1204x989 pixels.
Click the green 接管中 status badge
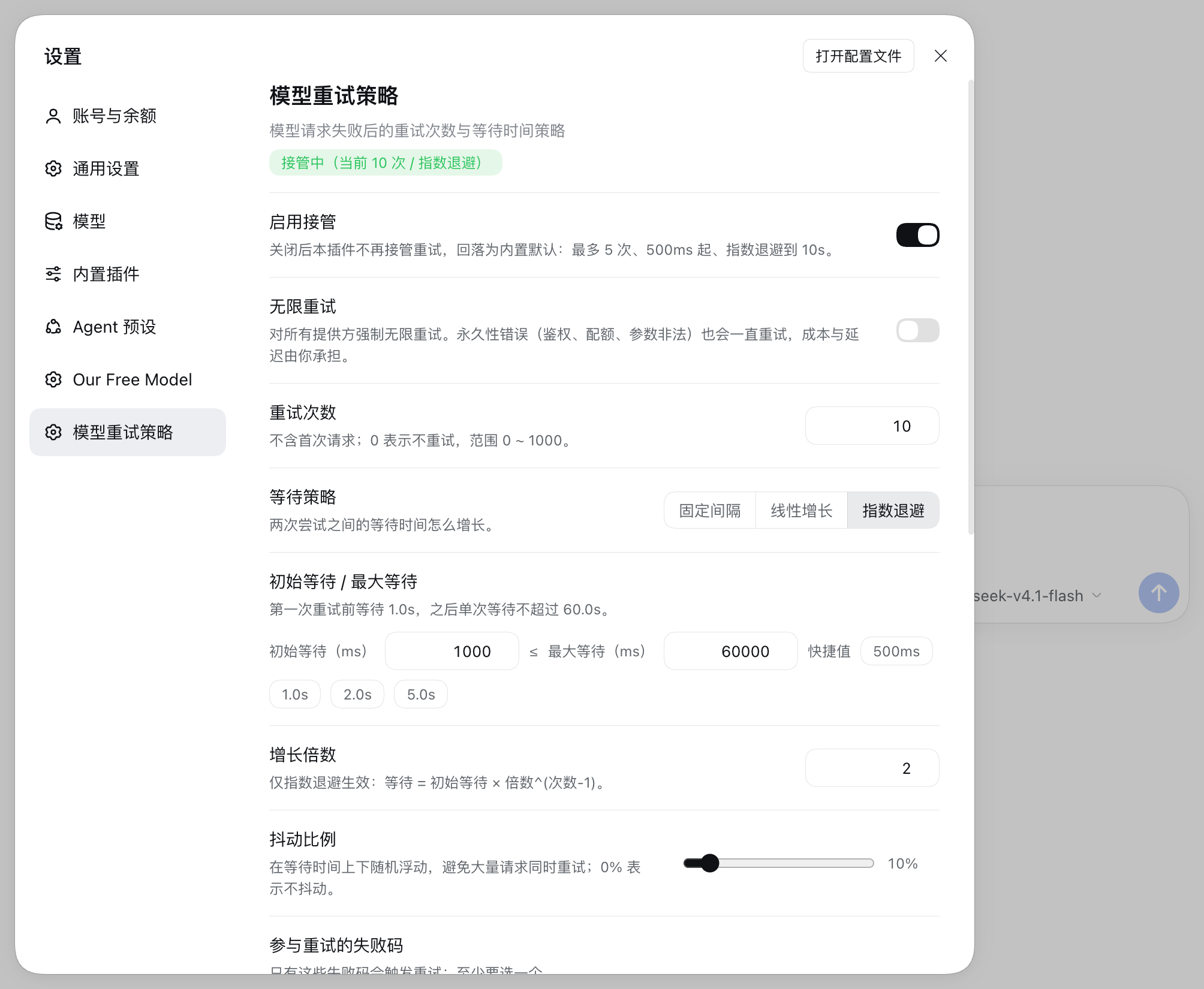386,162
